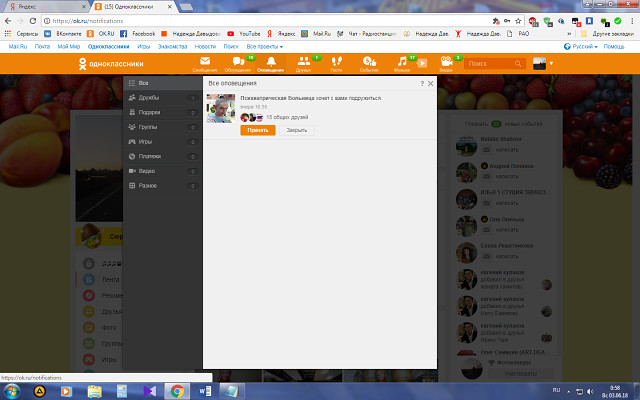Open the Music note icon
The image size is (640, 400).
click(402, 61)
